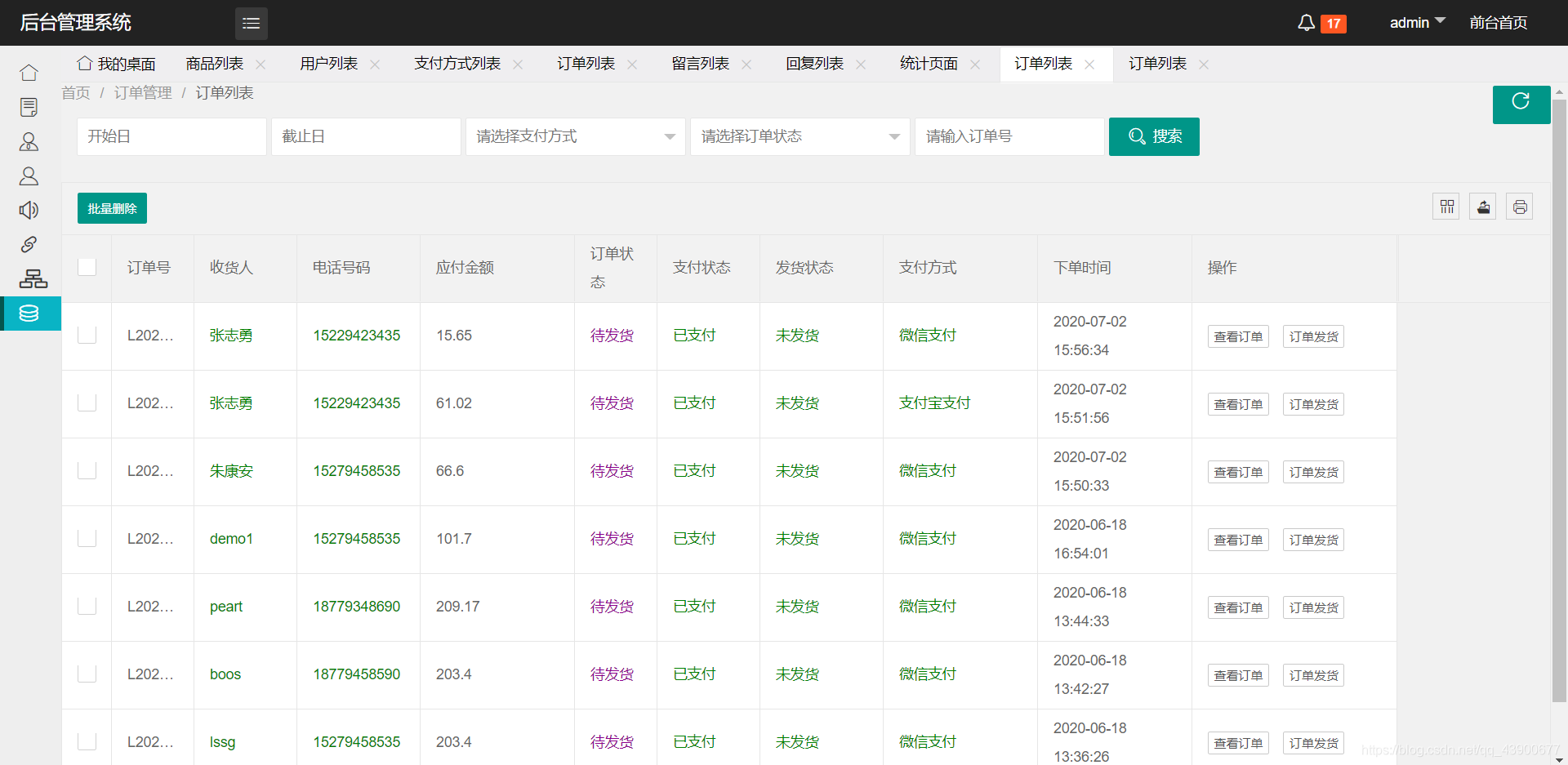Focus the 请输入订单号 input field
The image size is (1568, 765).
(x=1009, y=136)
